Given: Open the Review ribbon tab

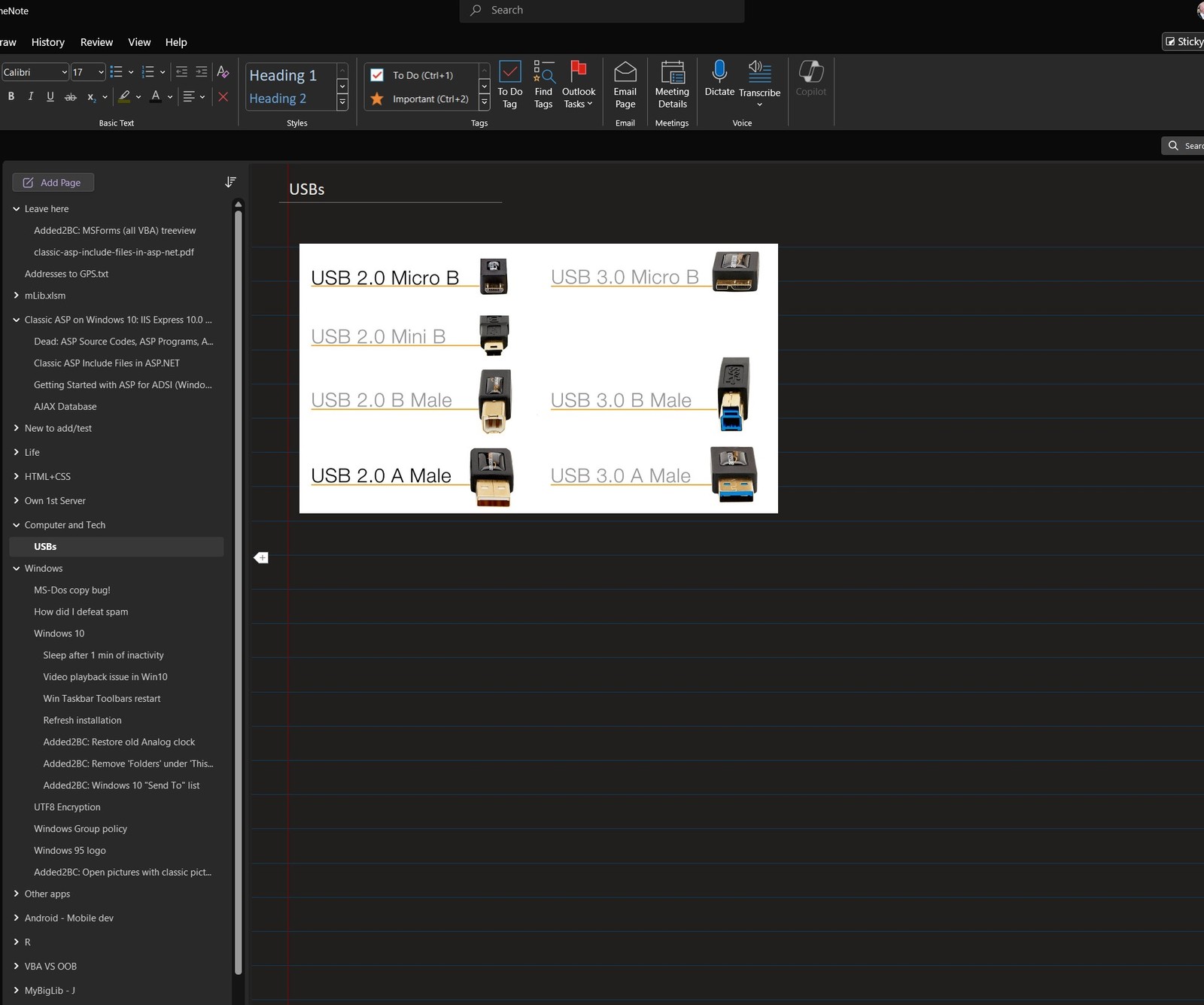Looking at the screenshot, I should (96, 42).
